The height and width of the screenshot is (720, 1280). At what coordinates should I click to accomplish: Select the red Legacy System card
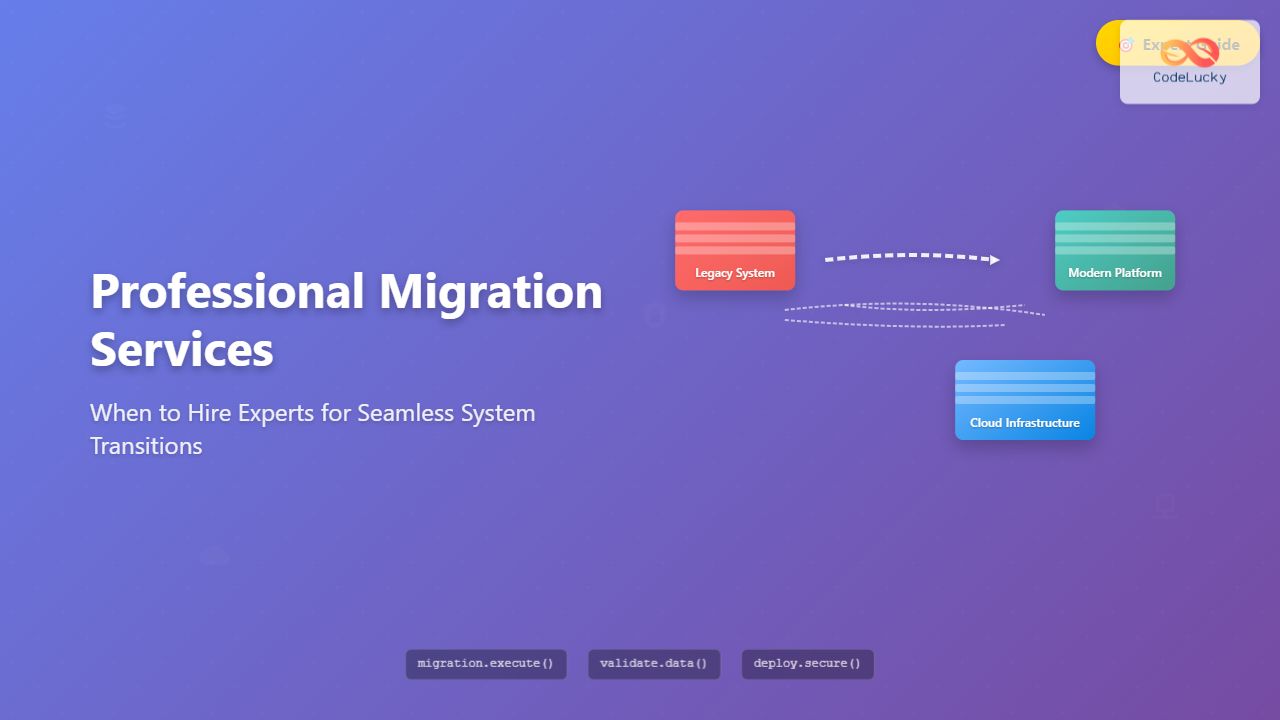coord(735,250)
